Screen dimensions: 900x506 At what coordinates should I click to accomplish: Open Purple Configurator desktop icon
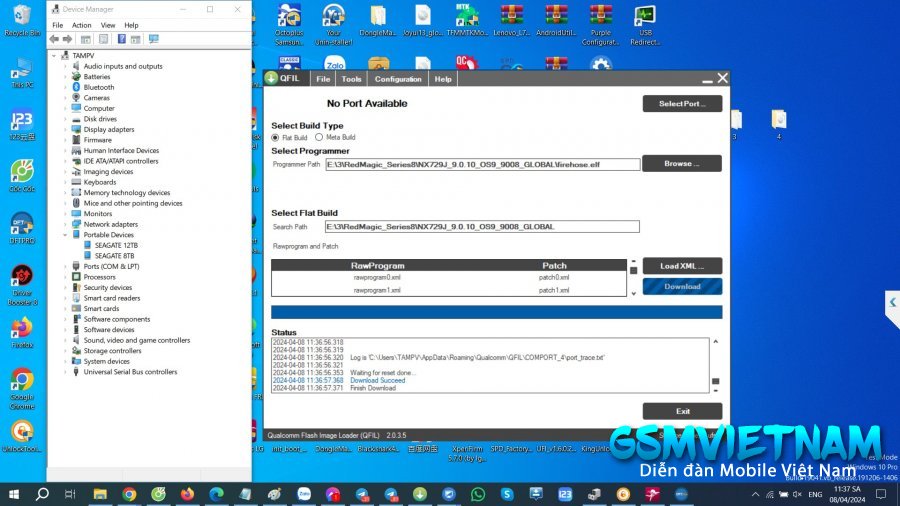[x=600, y=24]
